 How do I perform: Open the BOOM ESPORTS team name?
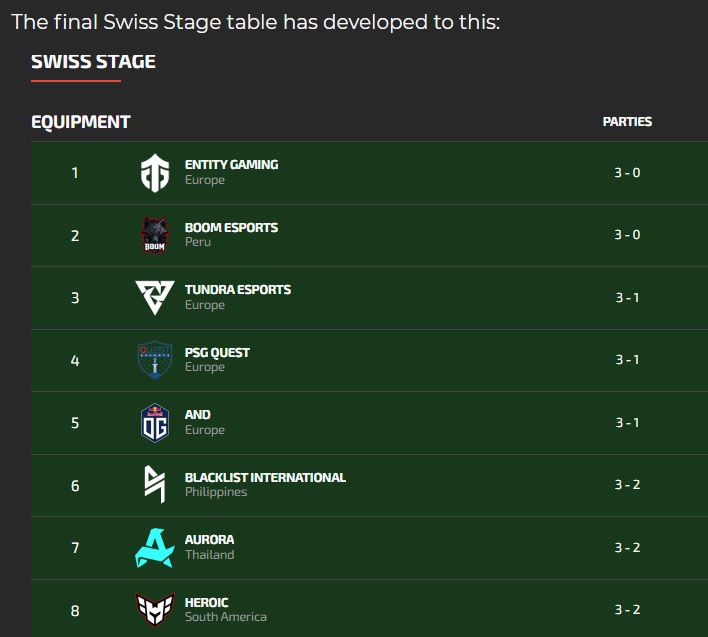point(231,227)
